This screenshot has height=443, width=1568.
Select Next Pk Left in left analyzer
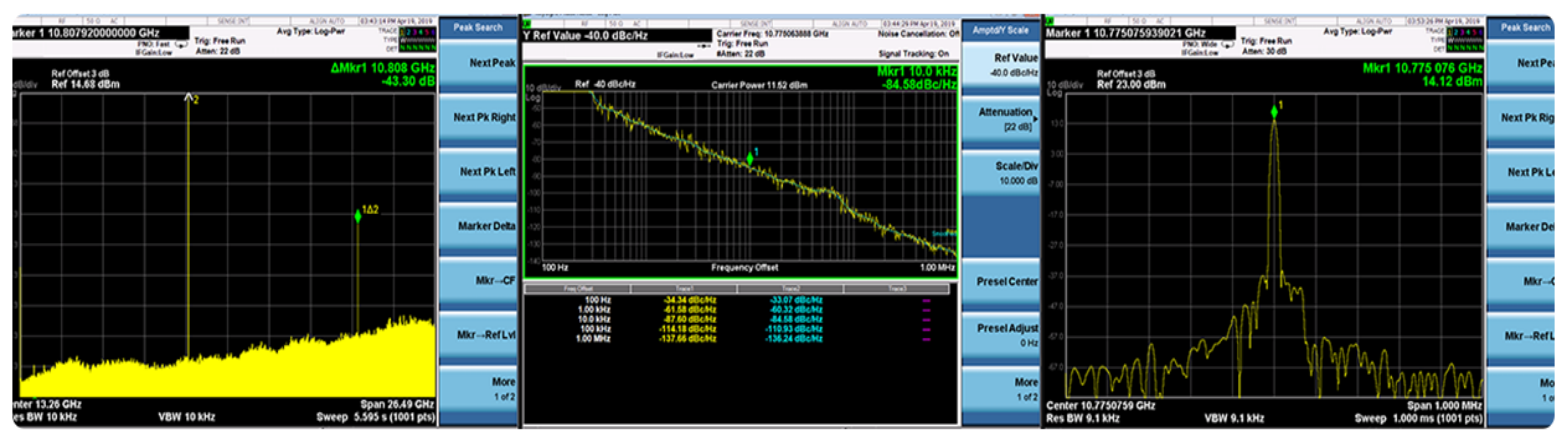point(478,171)
